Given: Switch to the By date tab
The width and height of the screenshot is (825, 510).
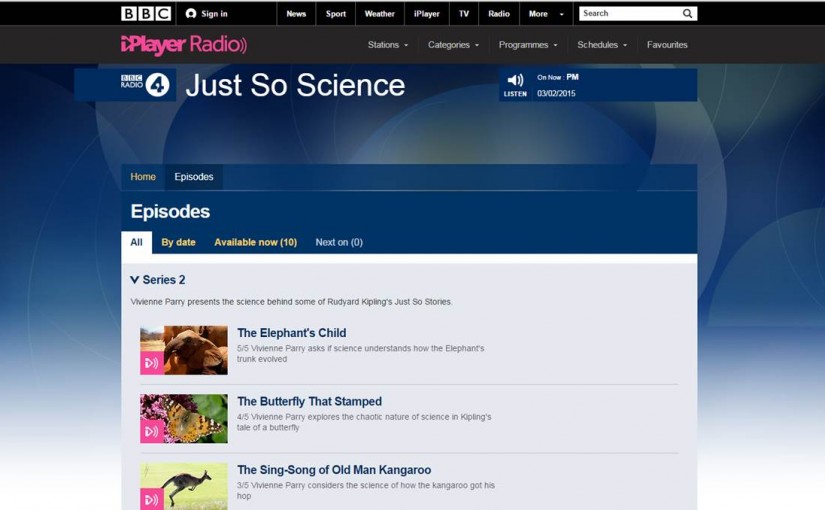Looking at the screenshot, I should point(178,242).
